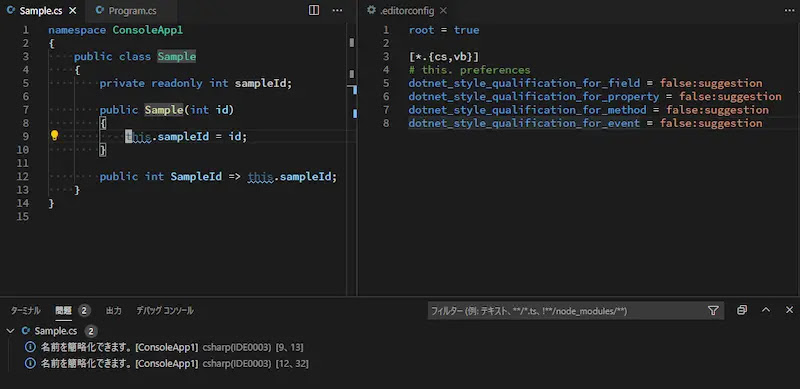The height and width of the screenshot is (389, 800).
Task: Activate the .editorconfig tab
Action: click(407, 11)
